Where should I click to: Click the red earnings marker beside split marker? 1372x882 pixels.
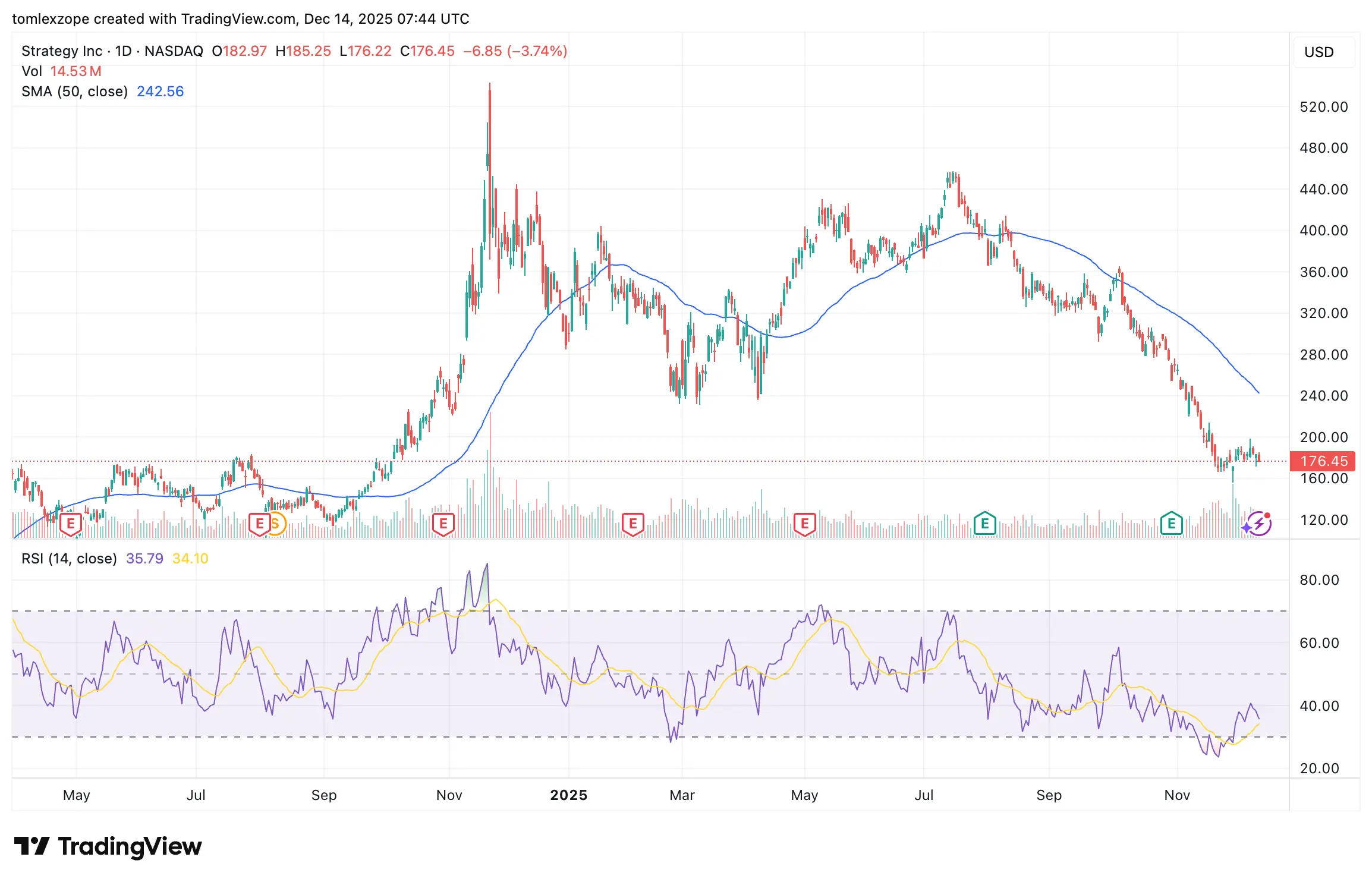coord(259,524)
